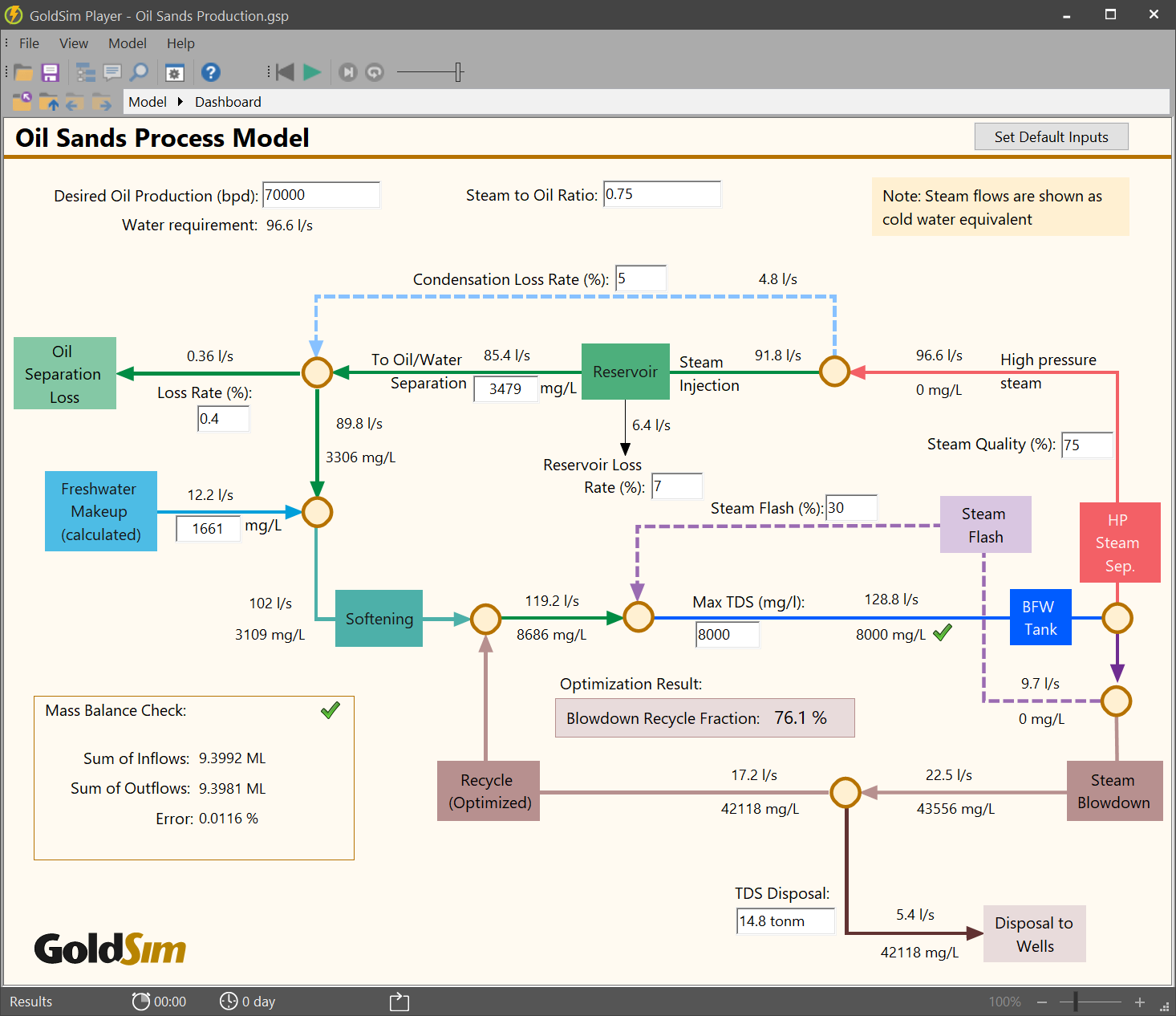Select the Results button in the status bar

click(x=30, y=1002)
